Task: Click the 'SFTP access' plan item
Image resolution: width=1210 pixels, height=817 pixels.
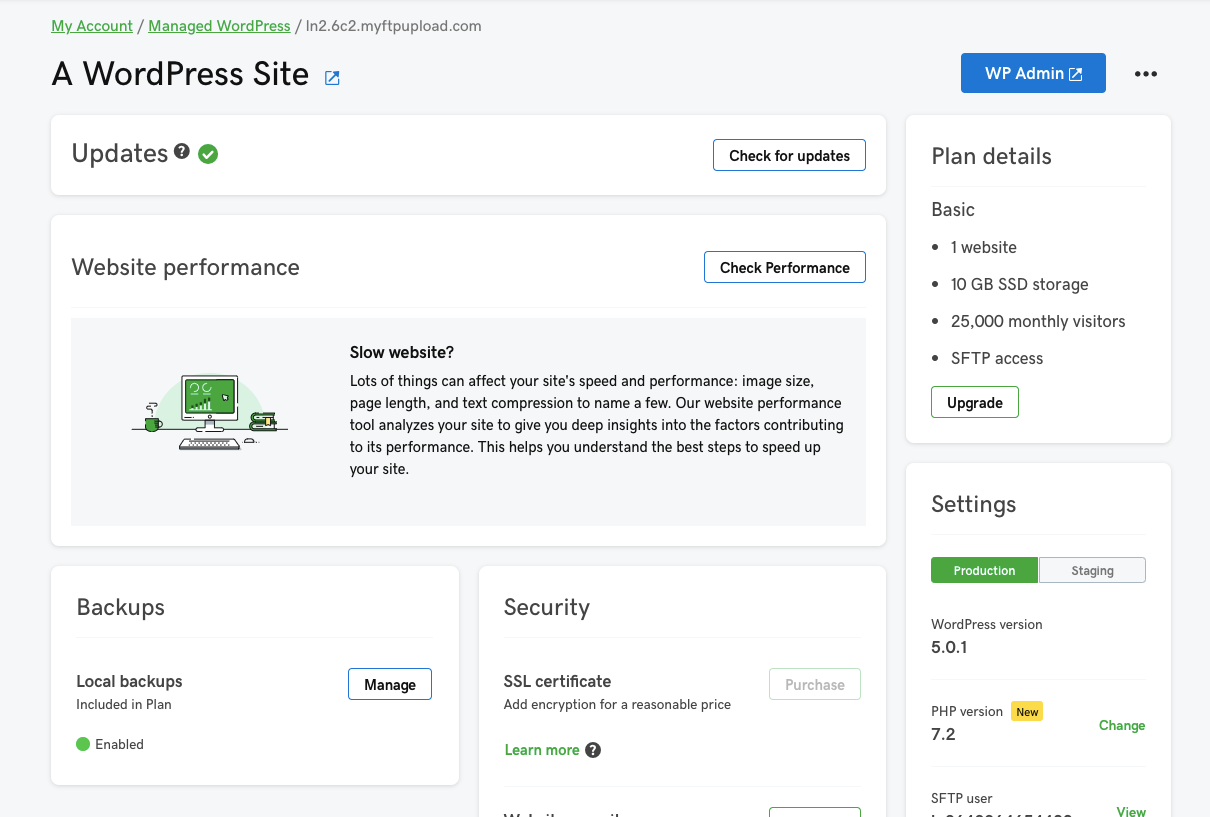Action: (997, 358)
